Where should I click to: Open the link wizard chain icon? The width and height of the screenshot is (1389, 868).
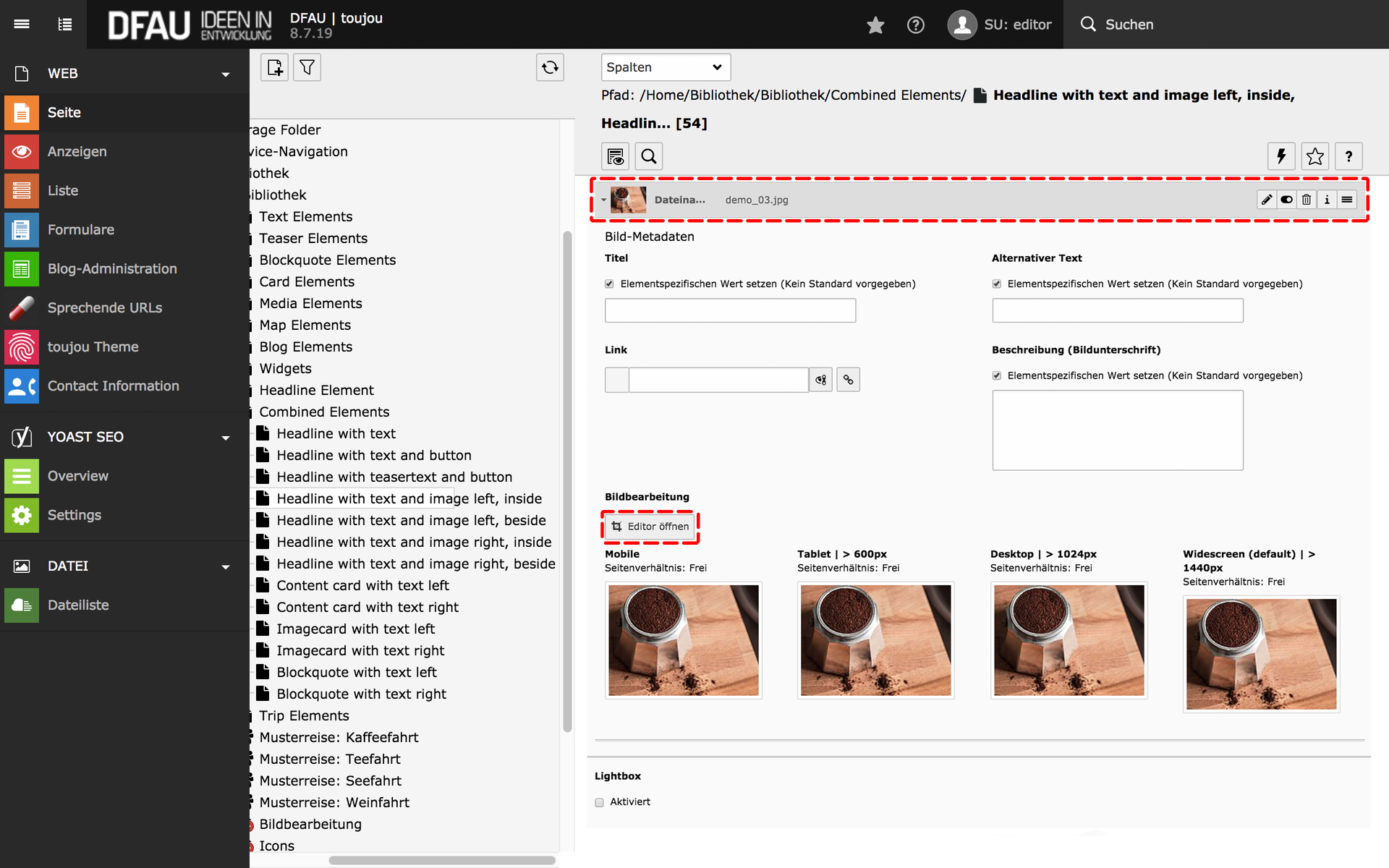point(848,380)
